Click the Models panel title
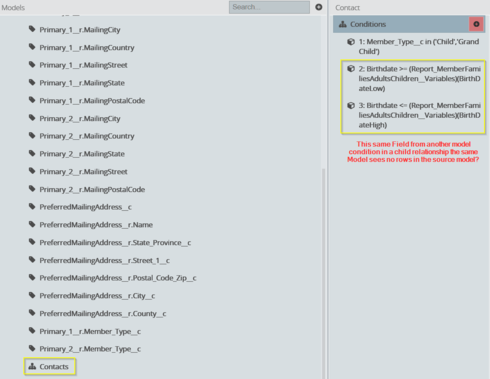This screenshot has height=379, width=490. [x=13, y=7]
